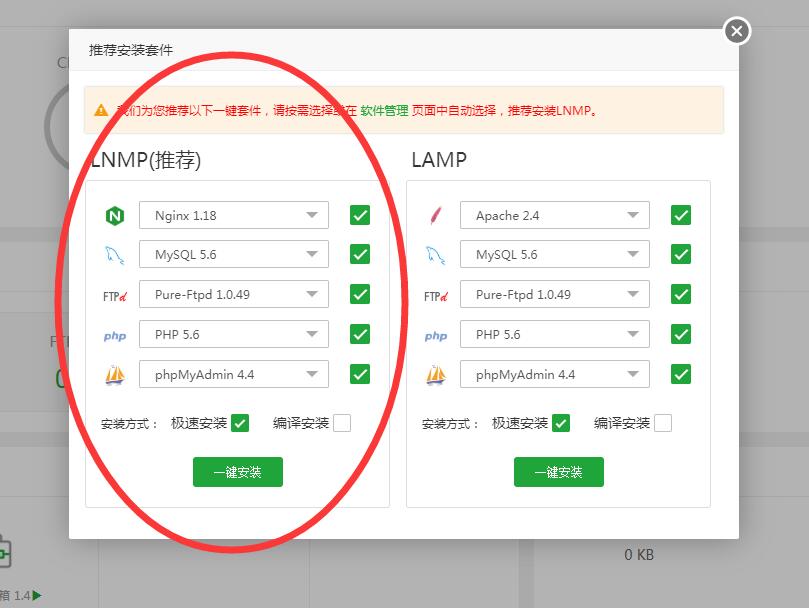Screen dimensions: 809x608
Task: Open the Nginx 1.18 version dropdown
Action: (x=234, y=215)
